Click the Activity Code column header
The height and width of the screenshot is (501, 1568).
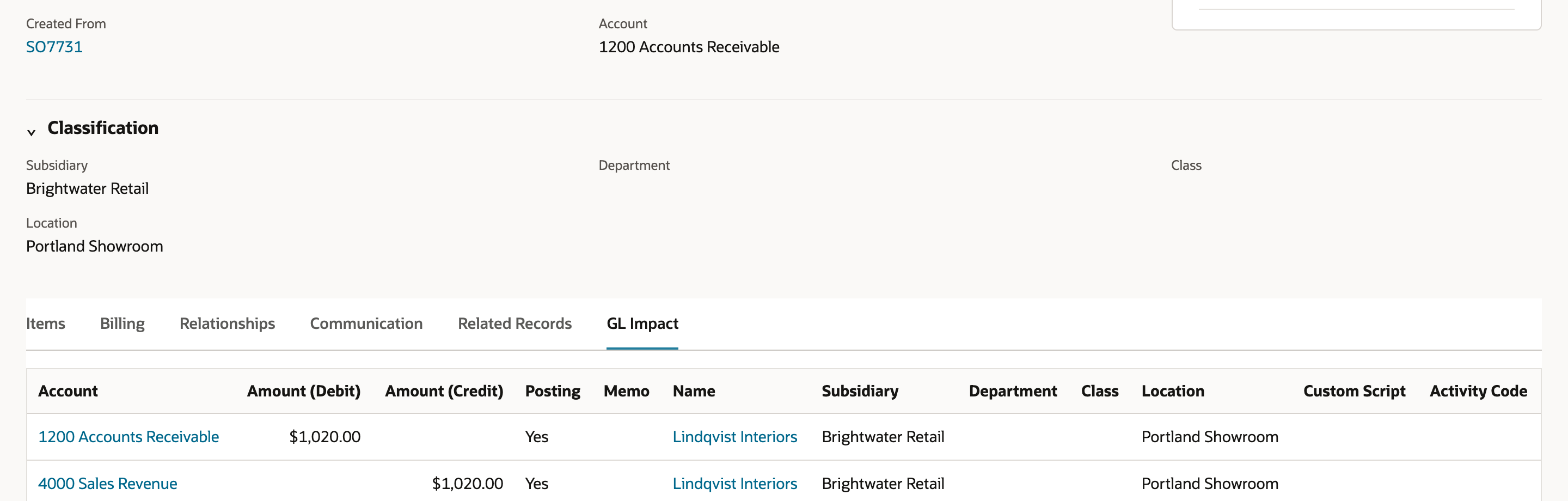coord(1479,391)
